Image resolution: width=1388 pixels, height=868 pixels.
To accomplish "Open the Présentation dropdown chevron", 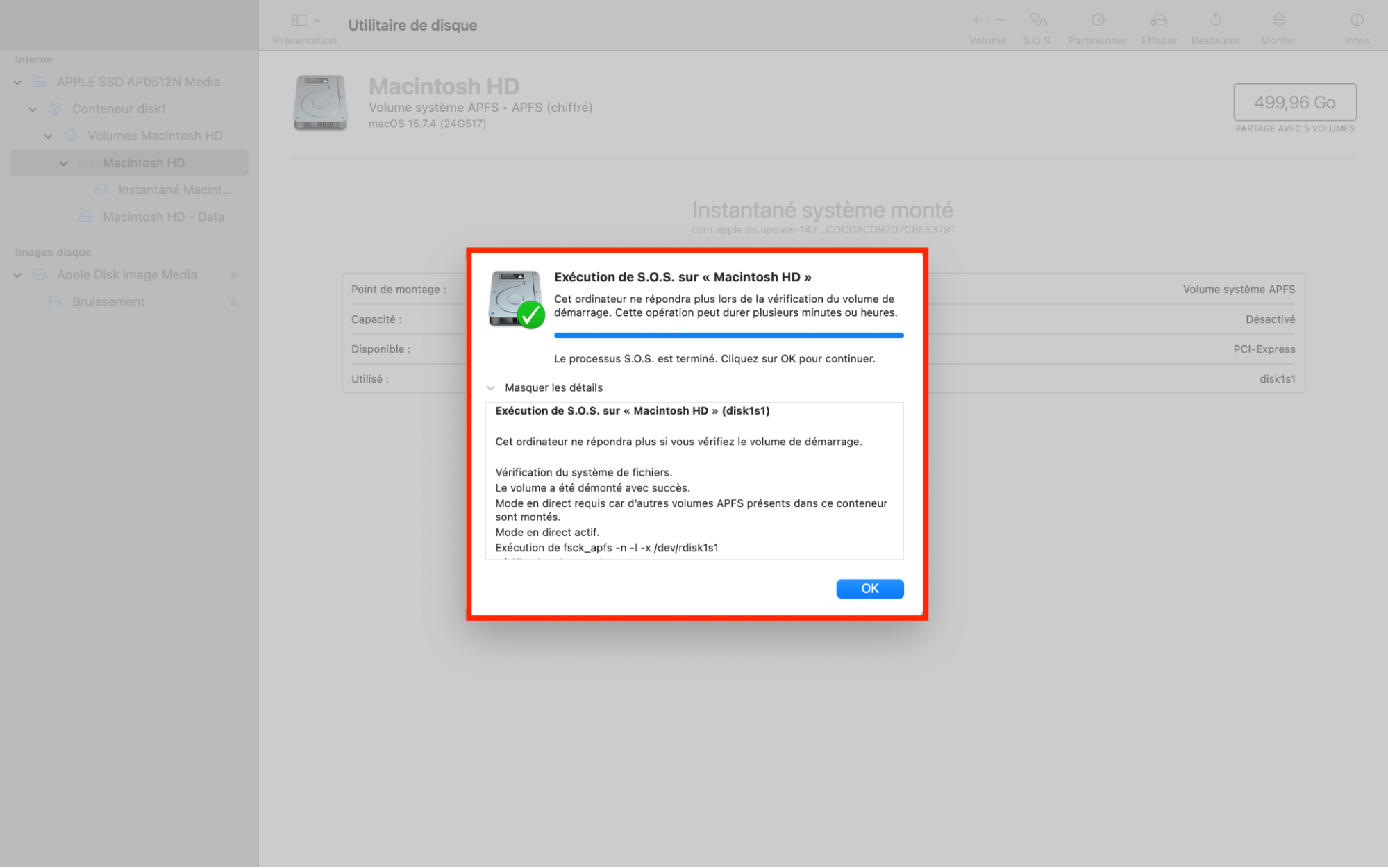I will [x=317, y=20].
